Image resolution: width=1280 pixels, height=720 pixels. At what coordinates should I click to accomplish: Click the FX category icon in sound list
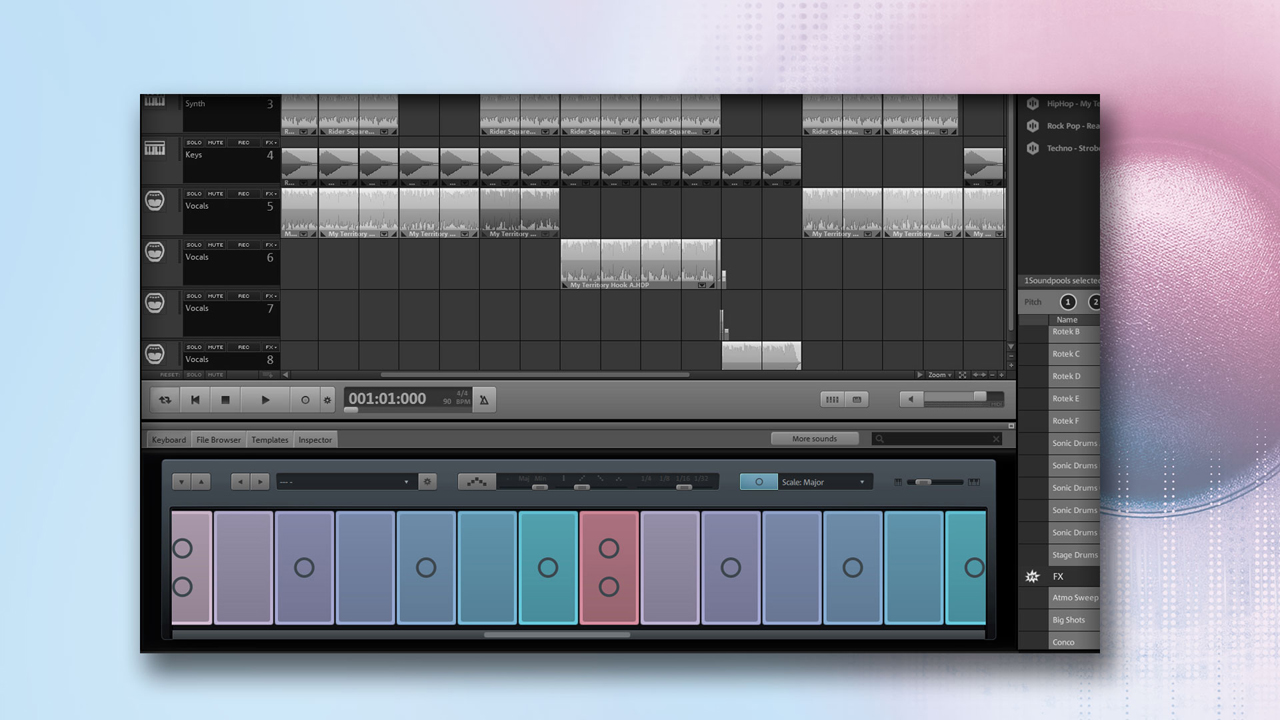coord(1033,577)
